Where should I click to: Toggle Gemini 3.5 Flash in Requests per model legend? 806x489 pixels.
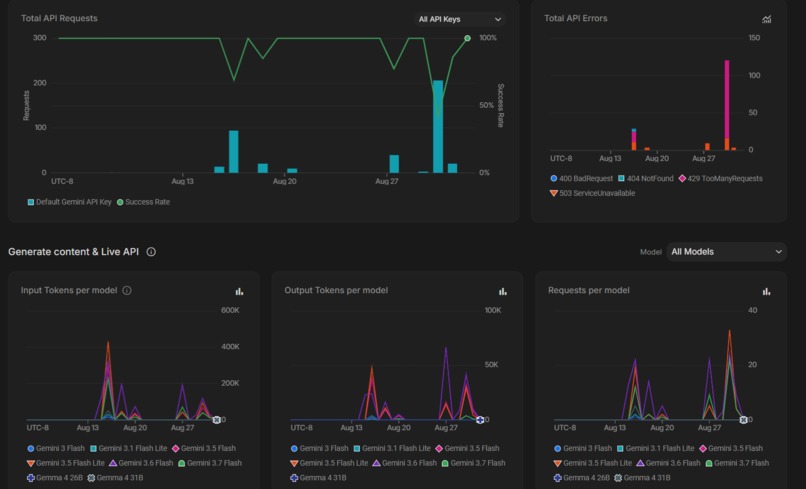(x=731, y=448)
